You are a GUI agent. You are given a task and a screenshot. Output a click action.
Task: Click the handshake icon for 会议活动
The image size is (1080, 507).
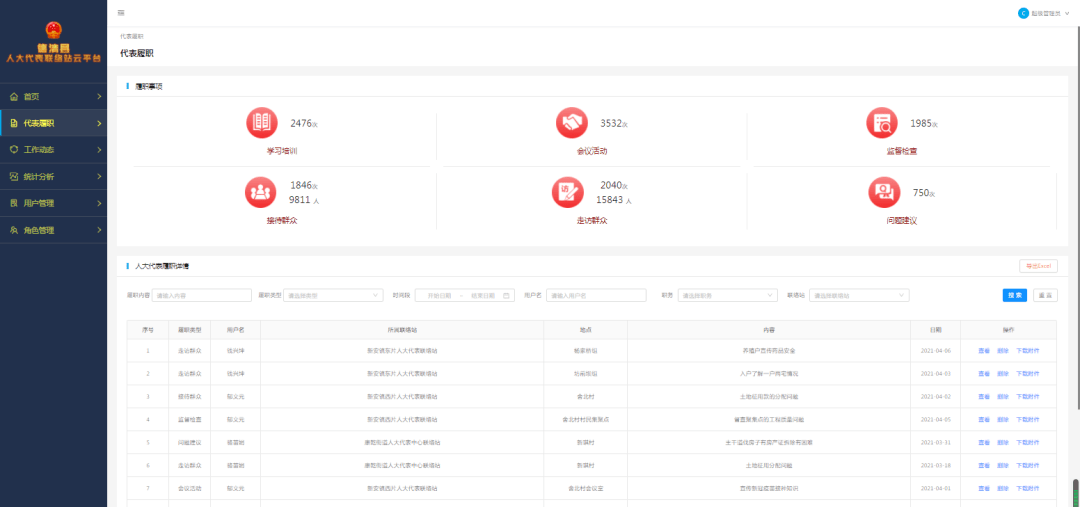click(572, 123)
